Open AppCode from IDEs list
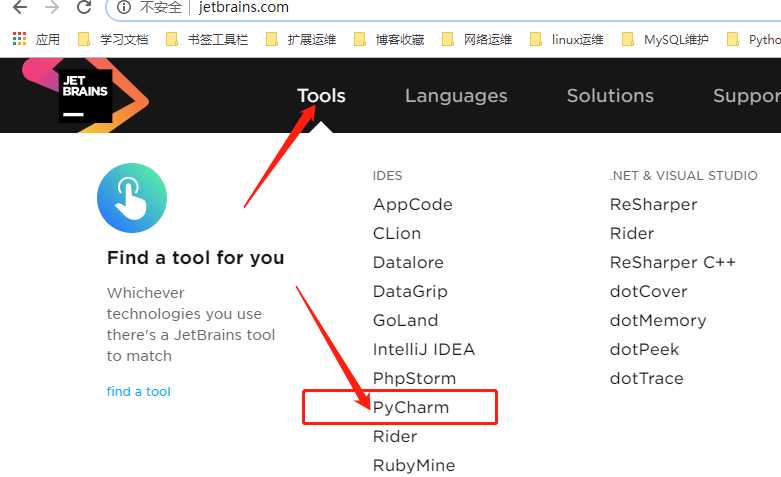Screen dimensions: 781x477 coord(412,205)
